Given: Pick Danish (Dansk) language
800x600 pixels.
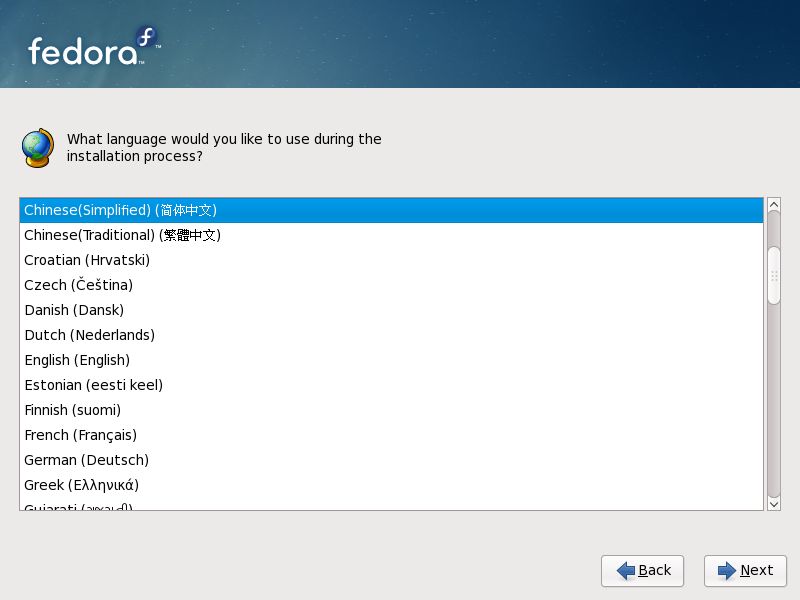Looking at the screenshot, I should pos(391,310).
